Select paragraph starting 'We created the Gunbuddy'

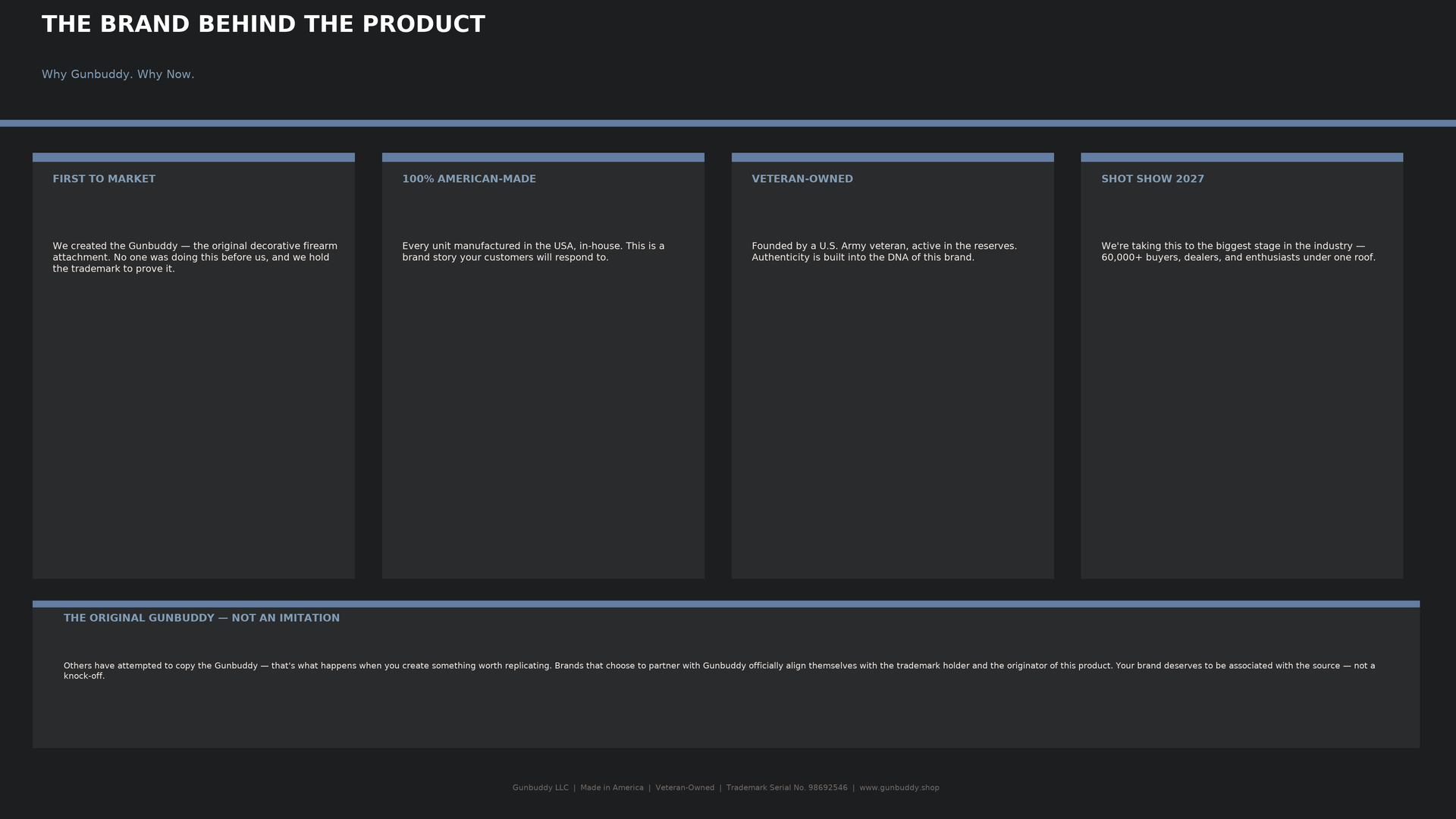click(195, 257)
